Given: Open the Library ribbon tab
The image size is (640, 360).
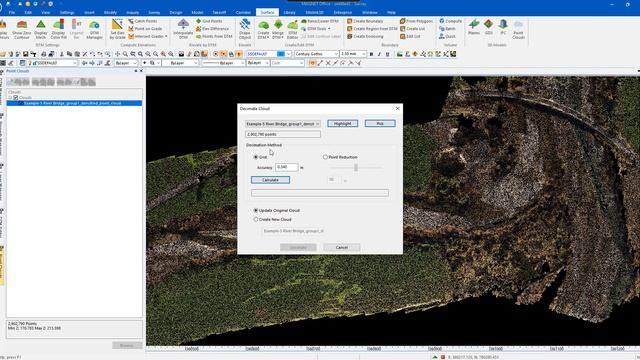Looking at the screenshot, I should (289, 13).
